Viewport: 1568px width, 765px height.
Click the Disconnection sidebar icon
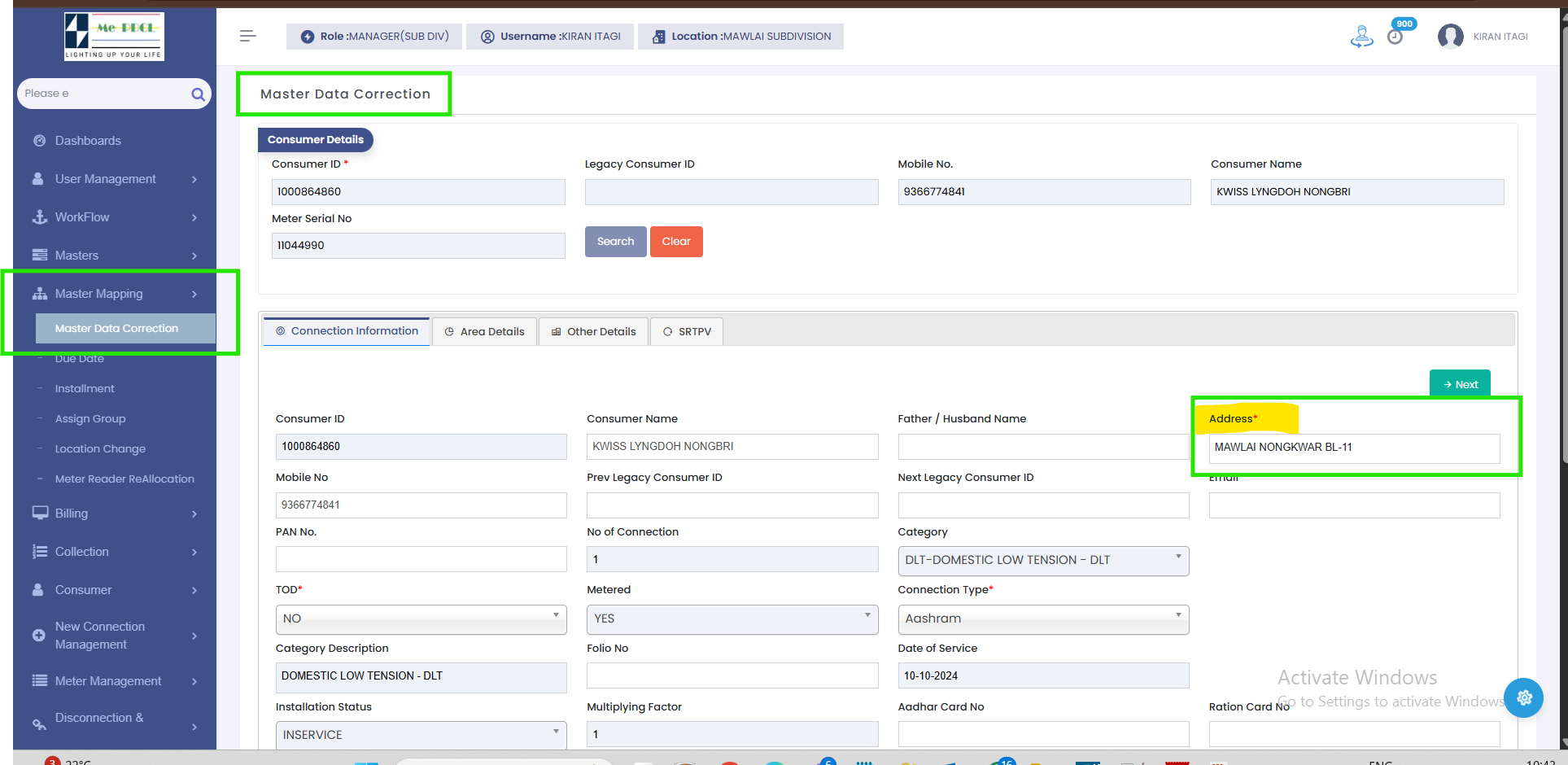coord(39,723)
